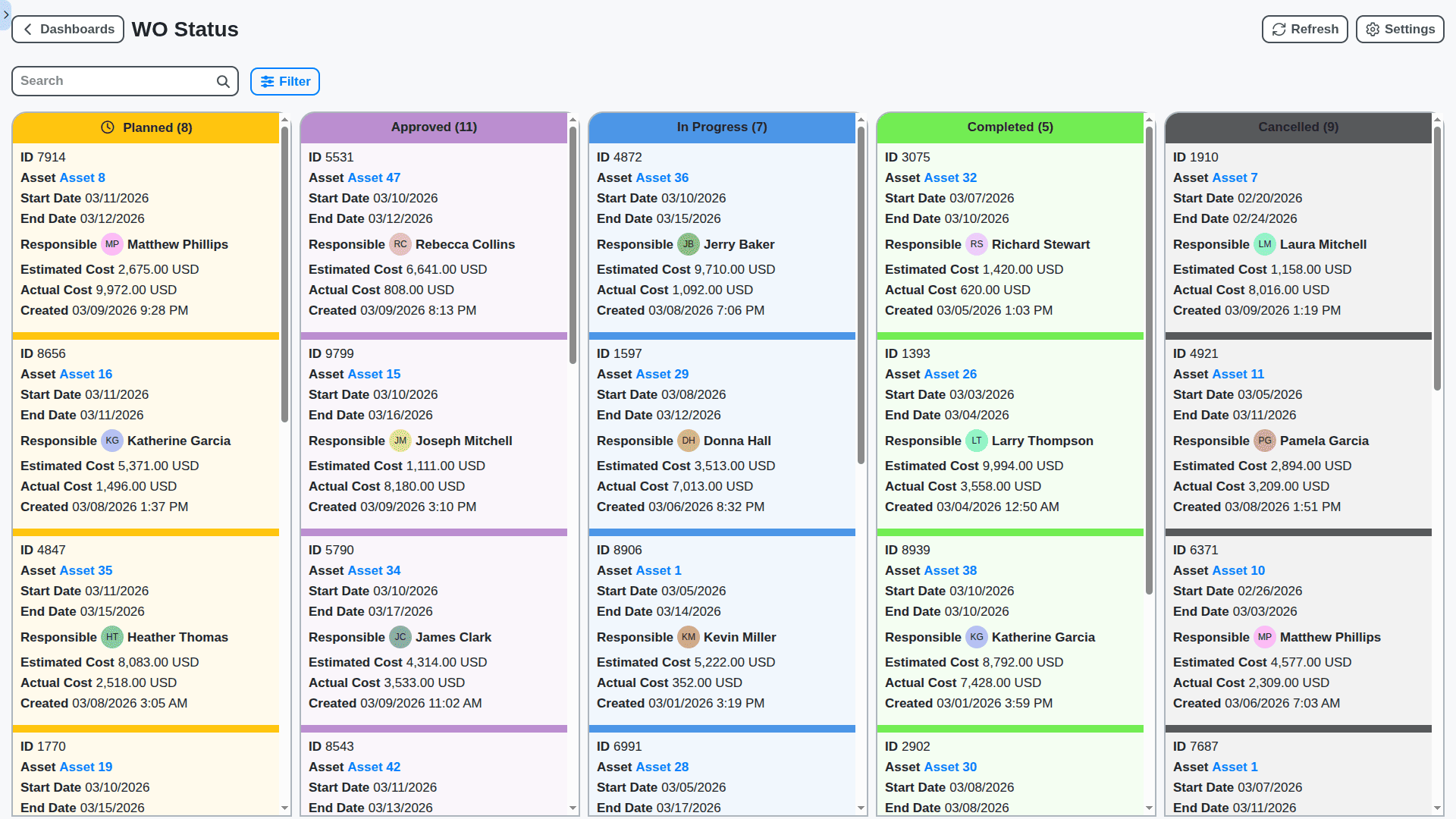Click Larry Thompson's LT avatar in Completed column
The height and width of the screenshot is (819, 1456).
(977, 441)
